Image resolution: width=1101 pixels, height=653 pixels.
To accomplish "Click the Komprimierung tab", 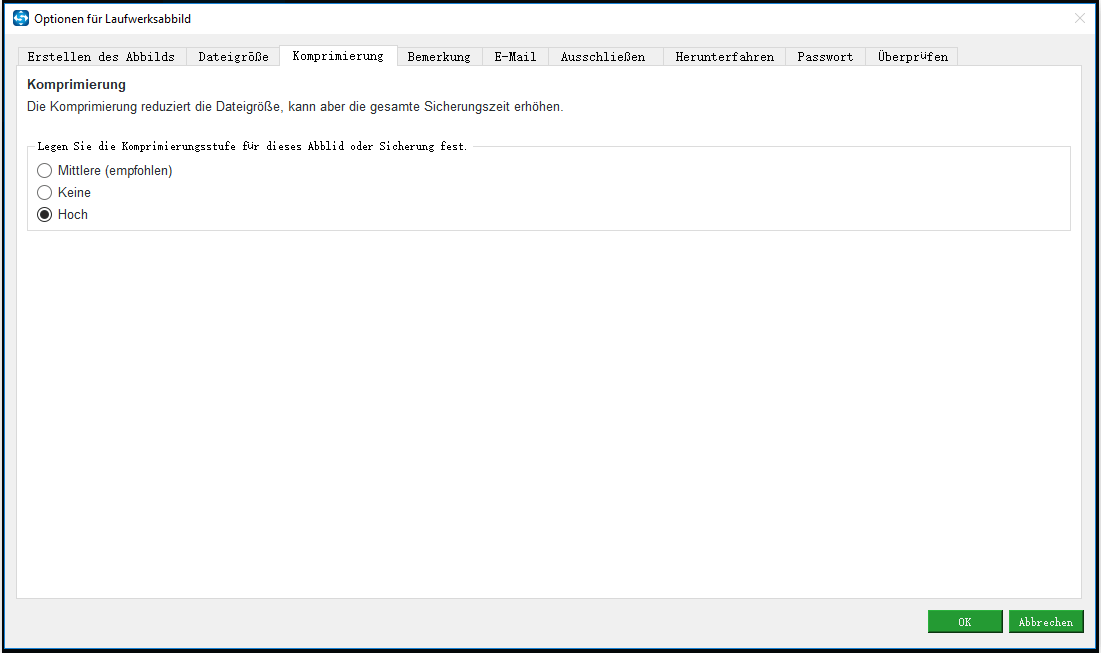I will [338, 56].
